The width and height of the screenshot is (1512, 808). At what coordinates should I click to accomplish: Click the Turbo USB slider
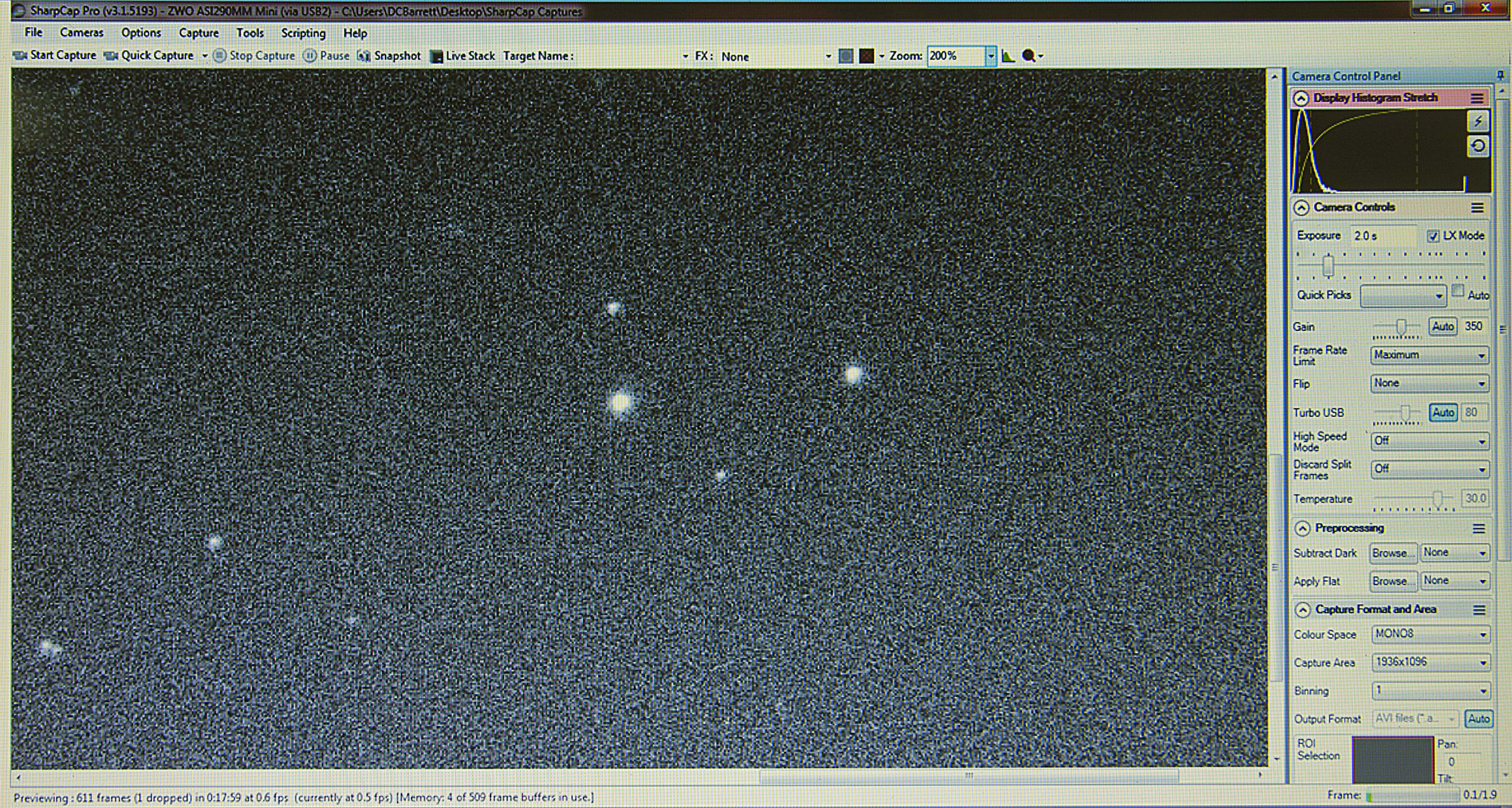[1398, 413]
